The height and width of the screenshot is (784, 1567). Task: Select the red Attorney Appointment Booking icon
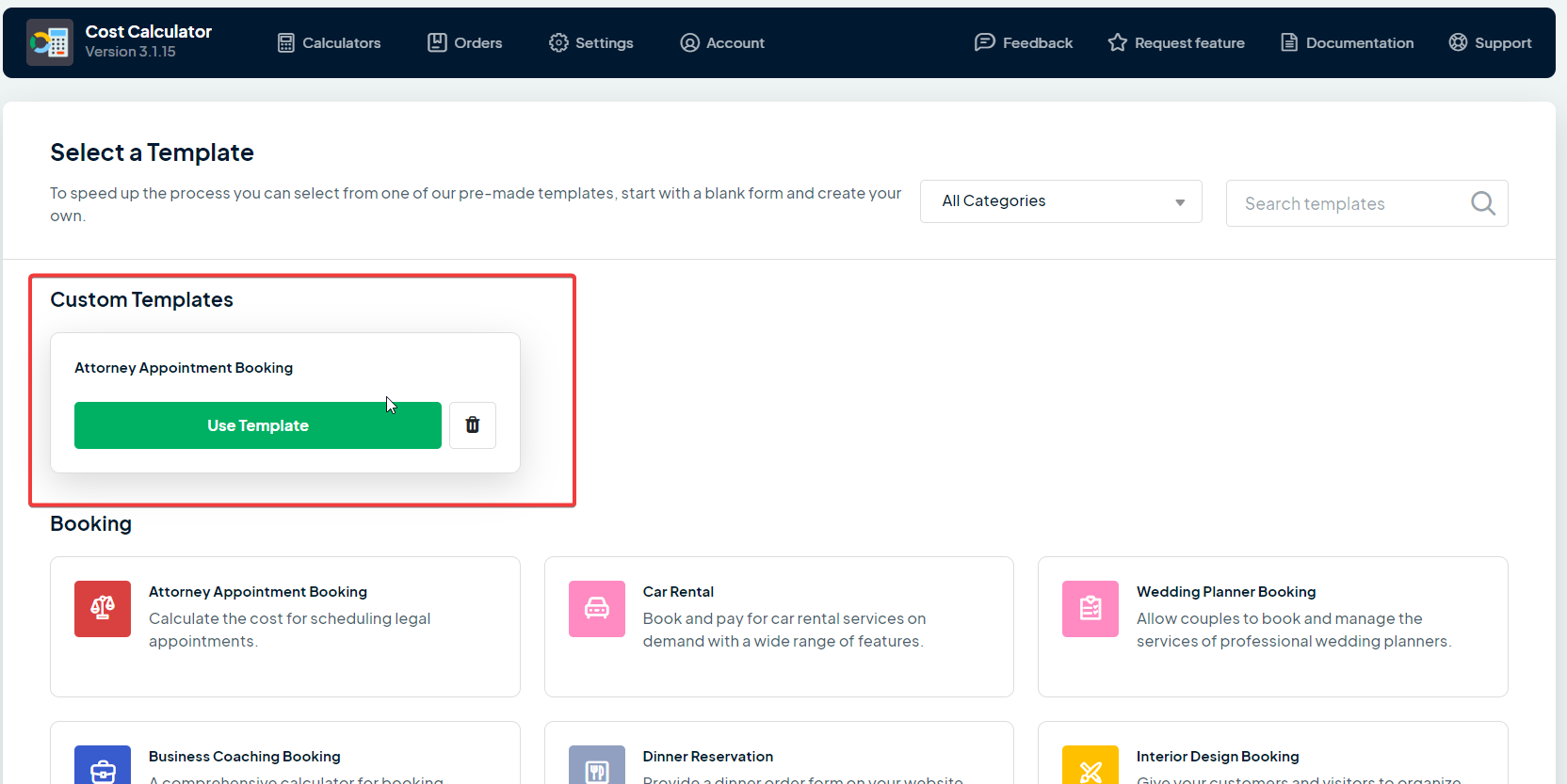click(x=103, y=609)
